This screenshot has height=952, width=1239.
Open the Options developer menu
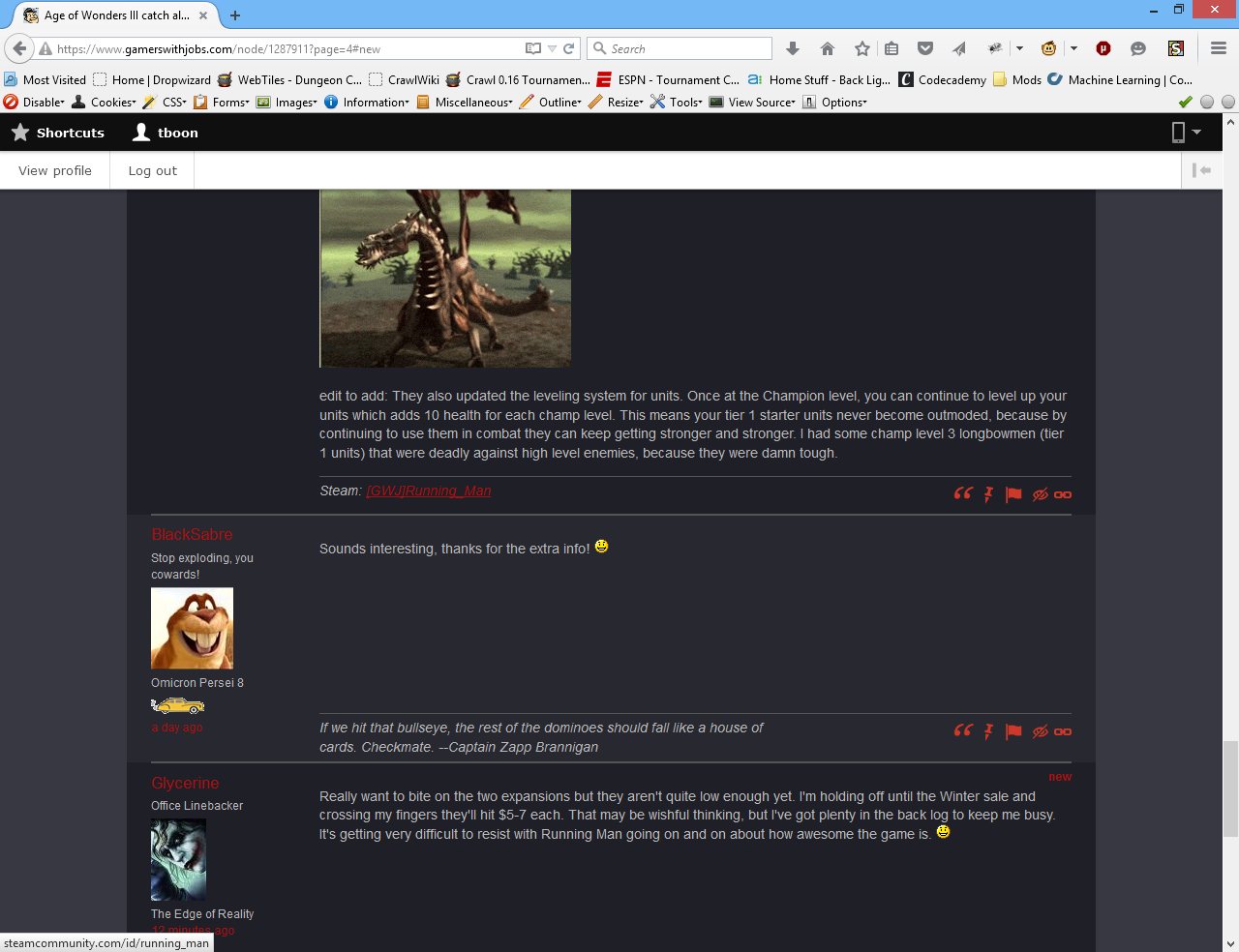(x=834, y=102)
